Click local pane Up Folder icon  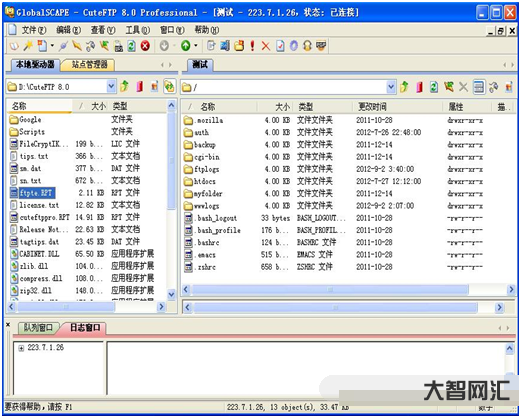point(125,87)
